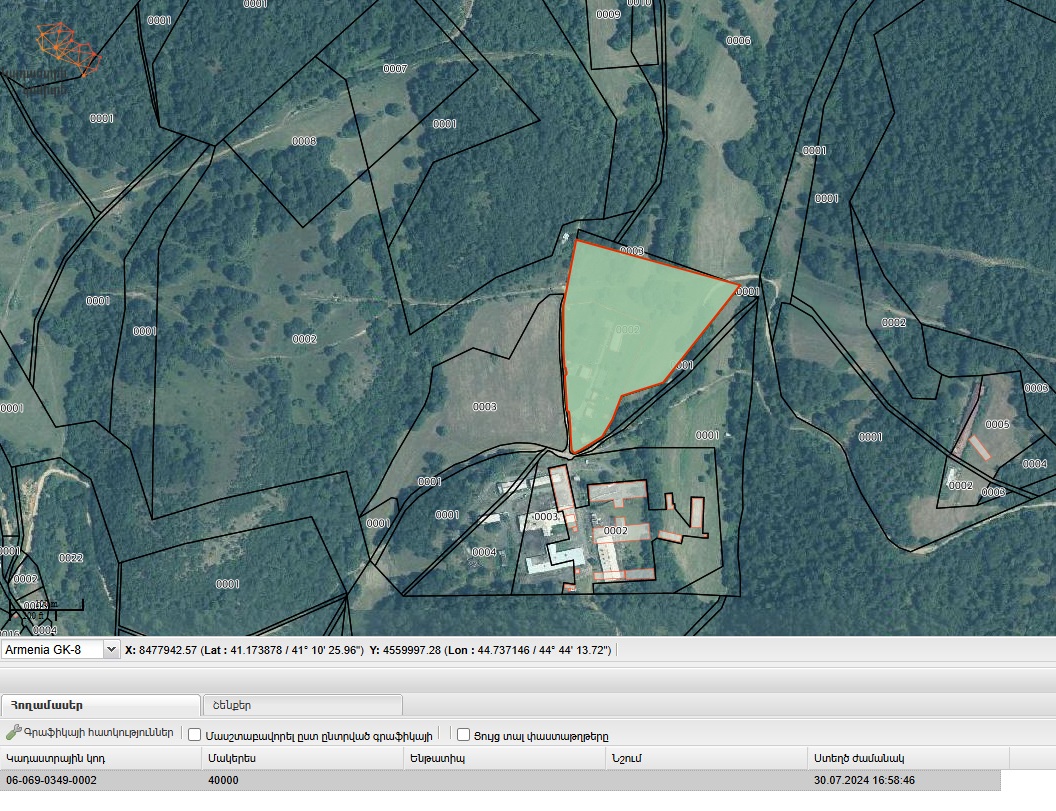Select map parcel labeled 0007
Viewport: 1056px width, 811px height.
coord(395,69)
